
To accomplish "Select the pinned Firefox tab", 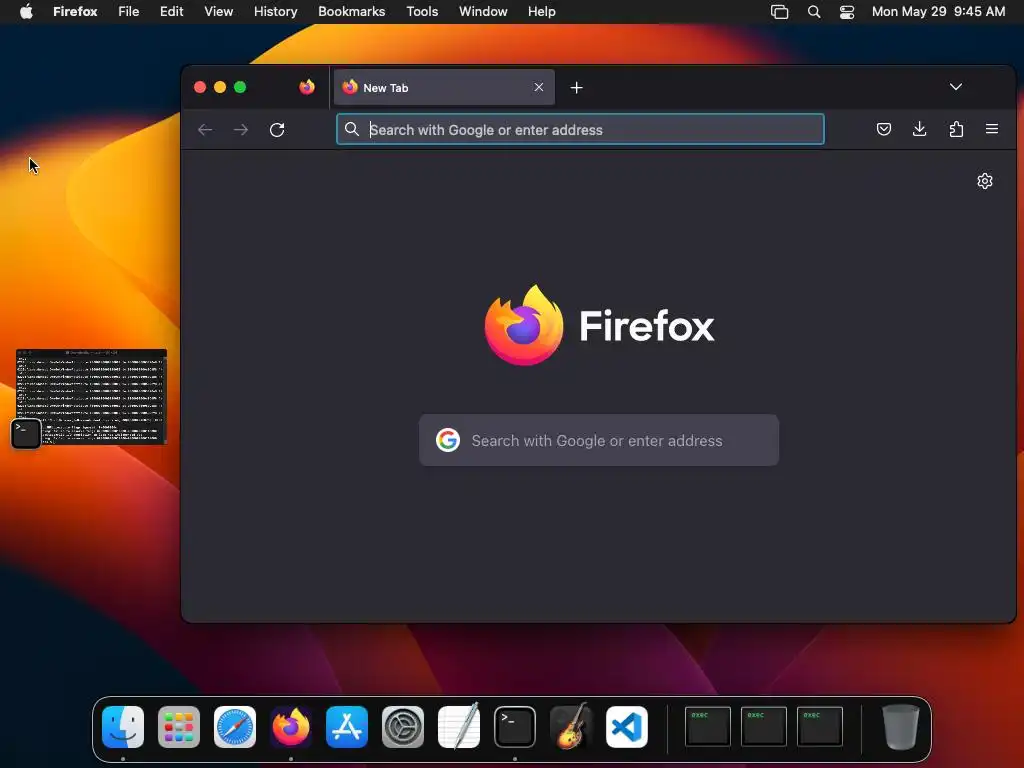I will coord(306,87).
